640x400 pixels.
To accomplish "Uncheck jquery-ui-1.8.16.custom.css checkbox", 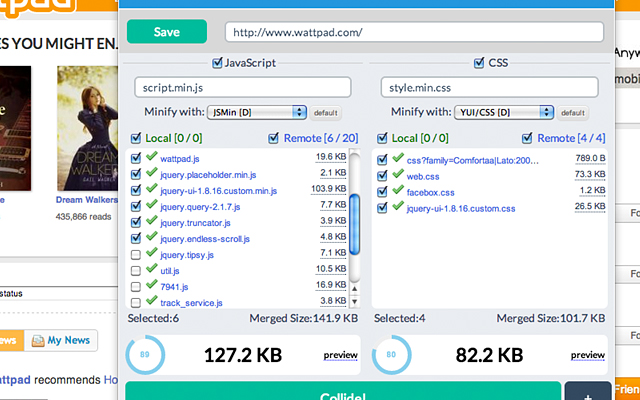I will pyautogui.click(x=382, y=208).
